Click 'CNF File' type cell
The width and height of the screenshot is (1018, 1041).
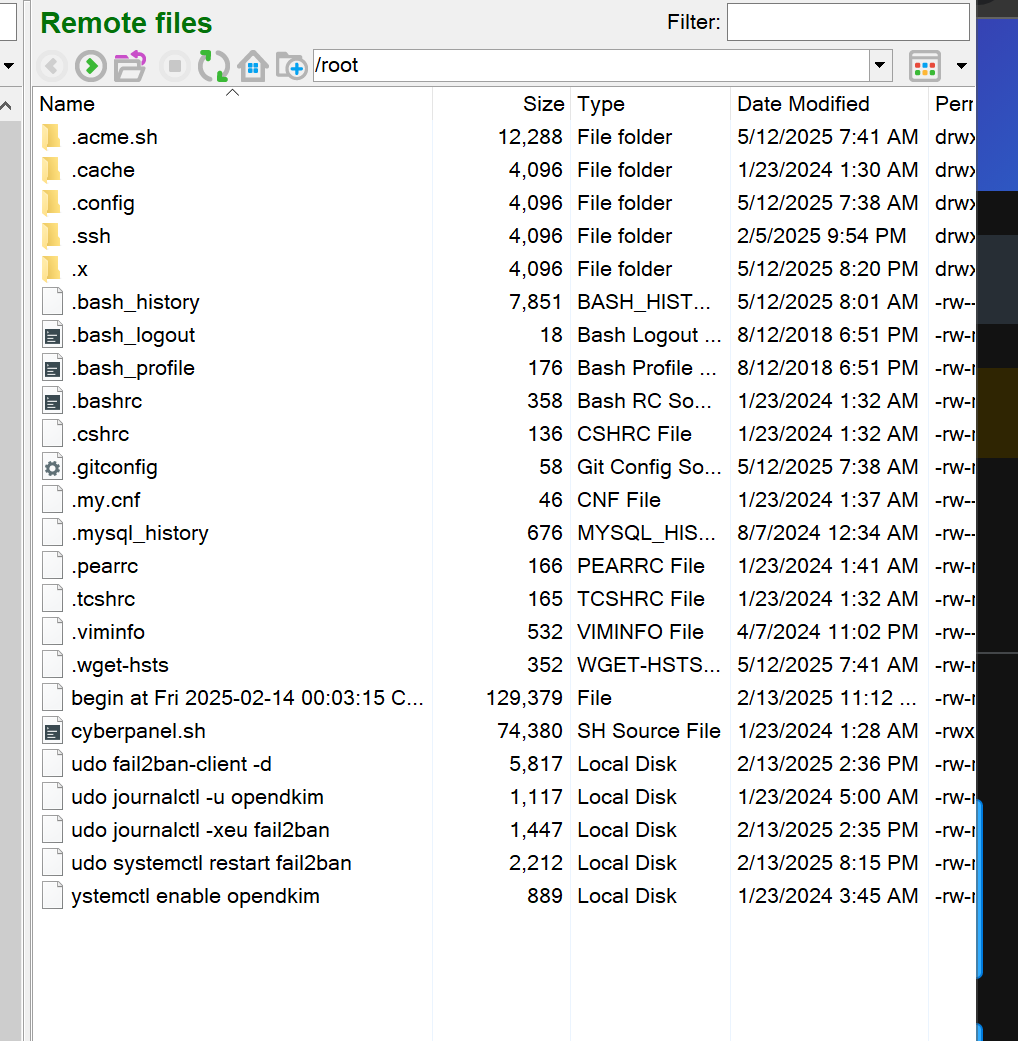(619, 500)
